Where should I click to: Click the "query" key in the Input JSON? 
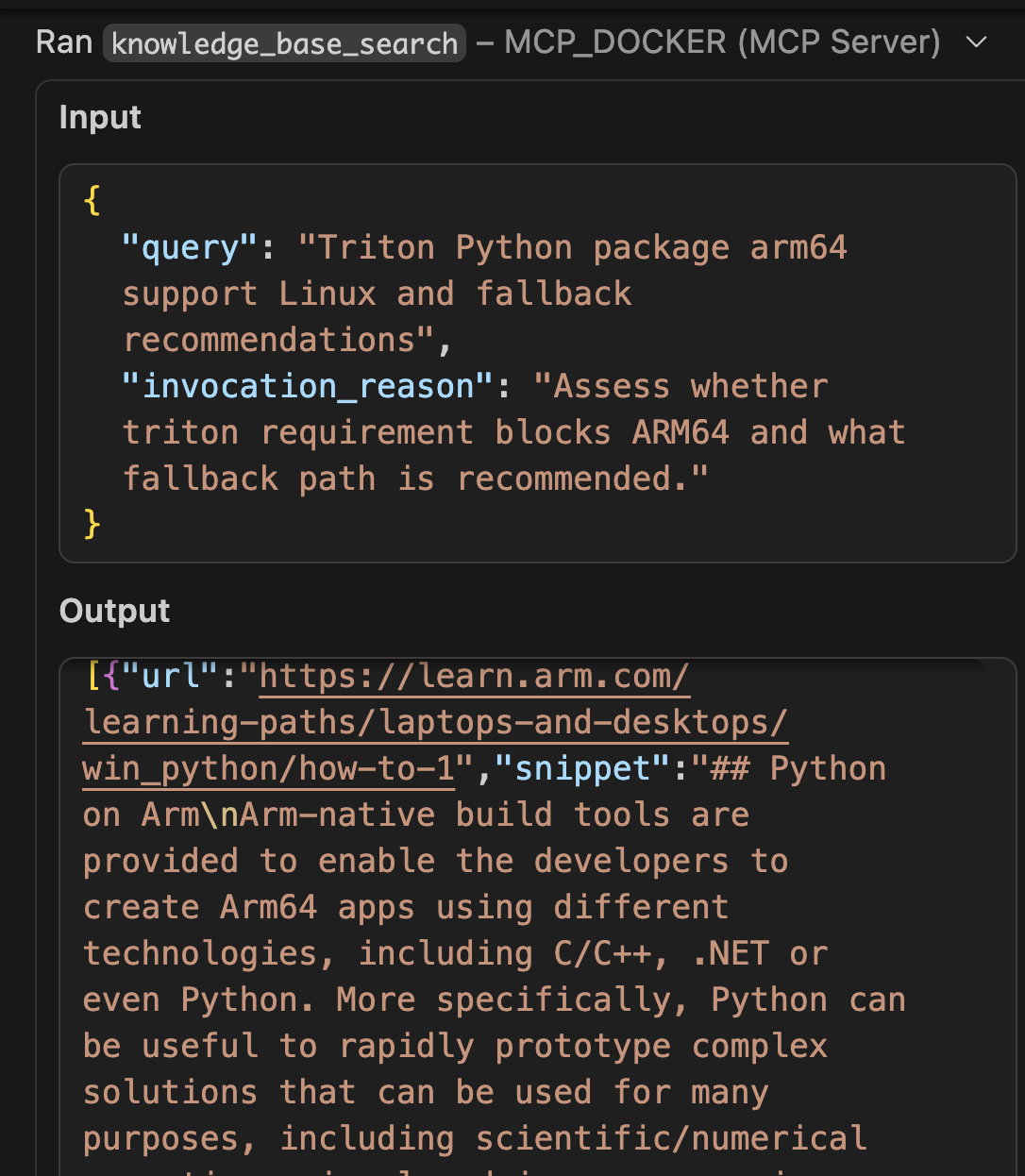tap(185, 247)
